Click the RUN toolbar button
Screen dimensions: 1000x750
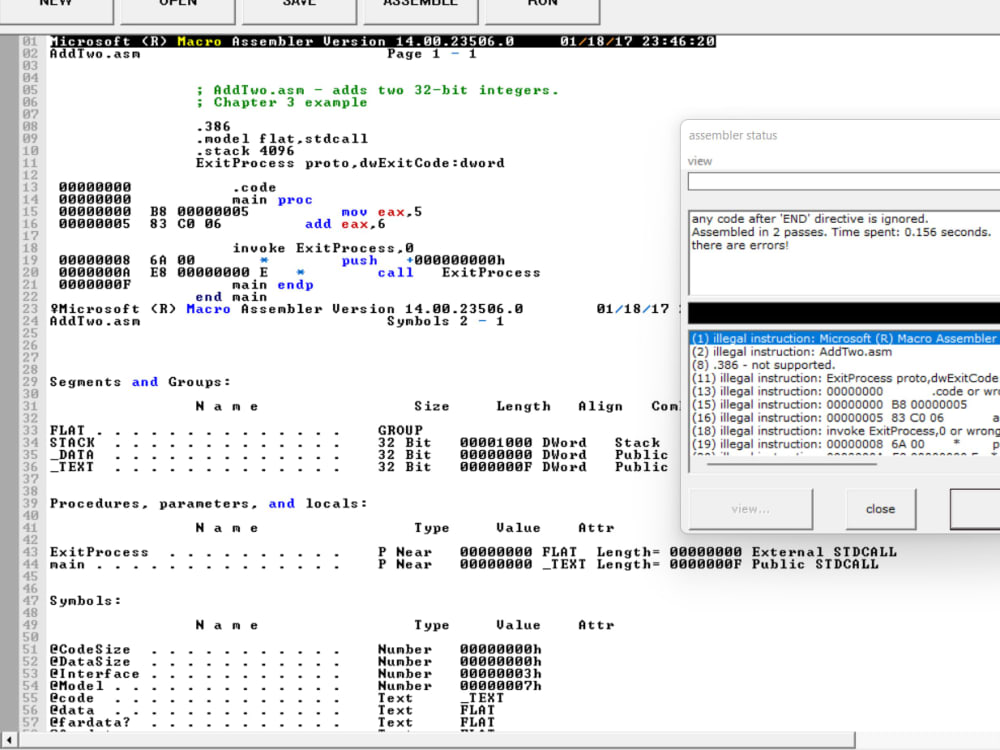point(543,10)
